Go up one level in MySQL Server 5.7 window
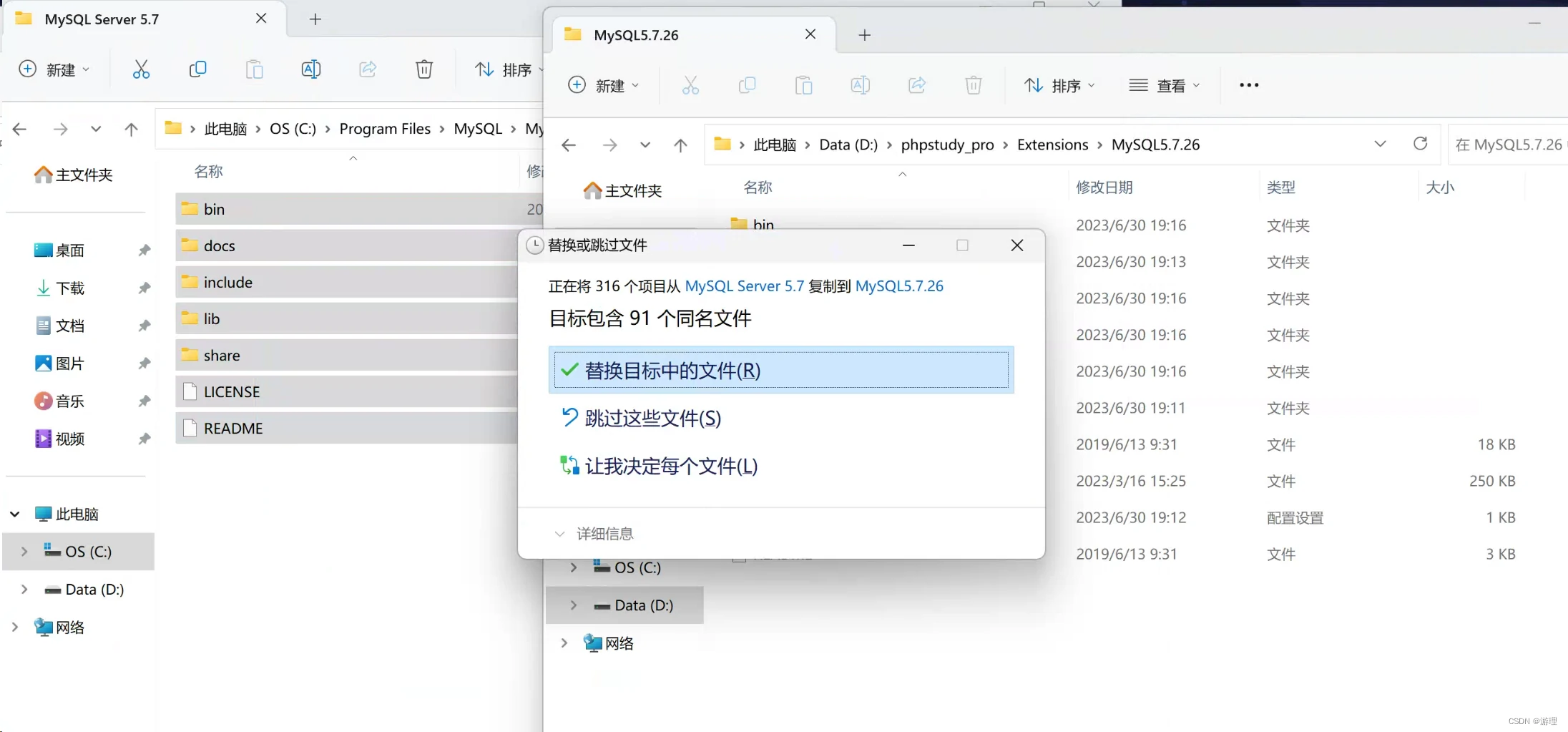This screenshot has height=732, width=1568. 131,130
